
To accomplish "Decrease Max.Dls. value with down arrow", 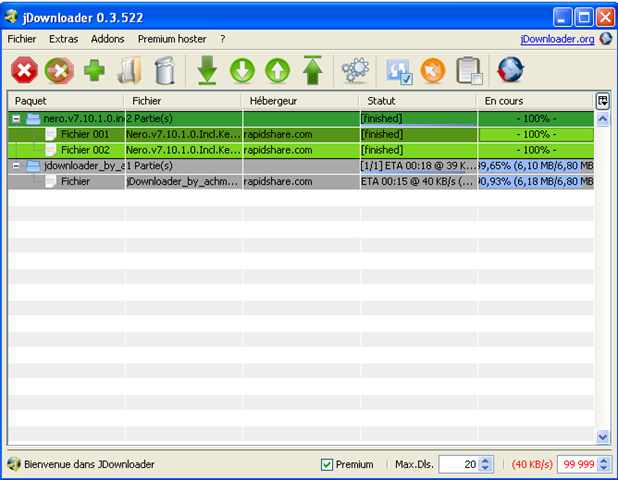I will point(486,468).
